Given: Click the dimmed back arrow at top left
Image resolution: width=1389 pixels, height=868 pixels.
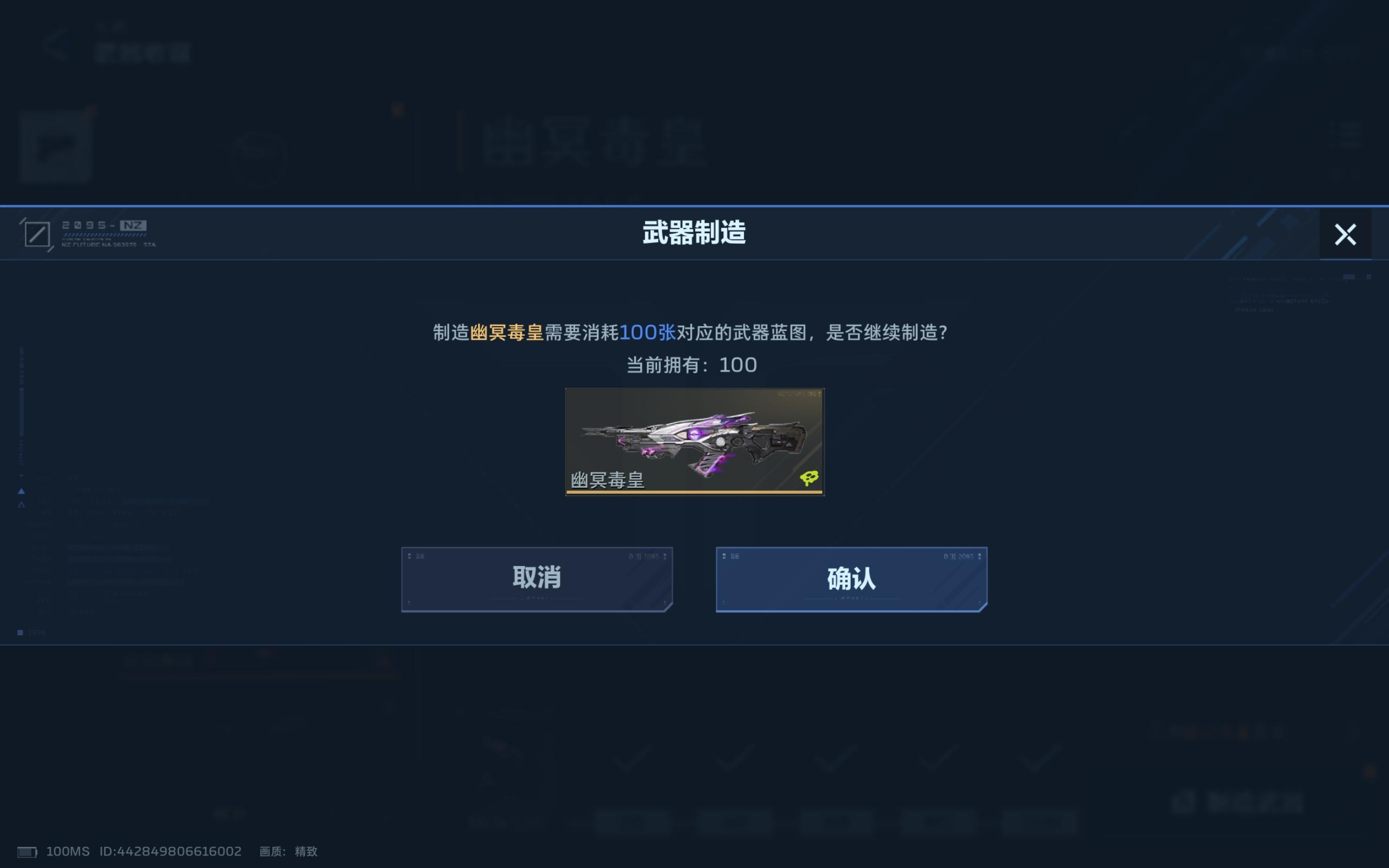Looking at the screenshot, I should coord(56,46).
